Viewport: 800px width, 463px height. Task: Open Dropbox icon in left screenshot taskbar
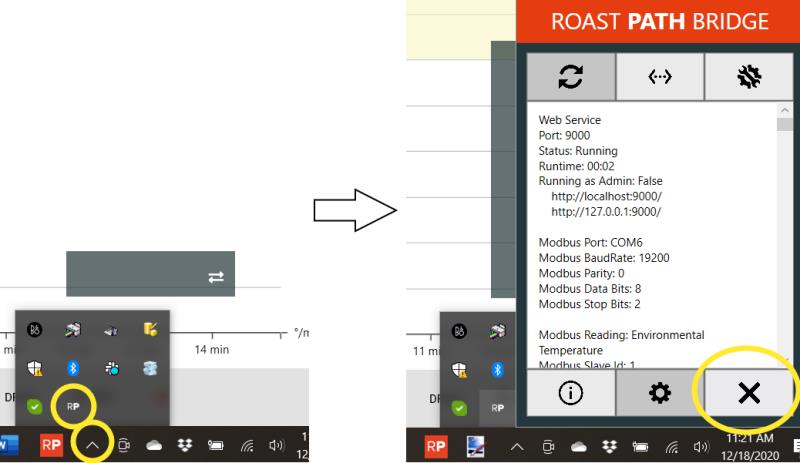(185, 446)
